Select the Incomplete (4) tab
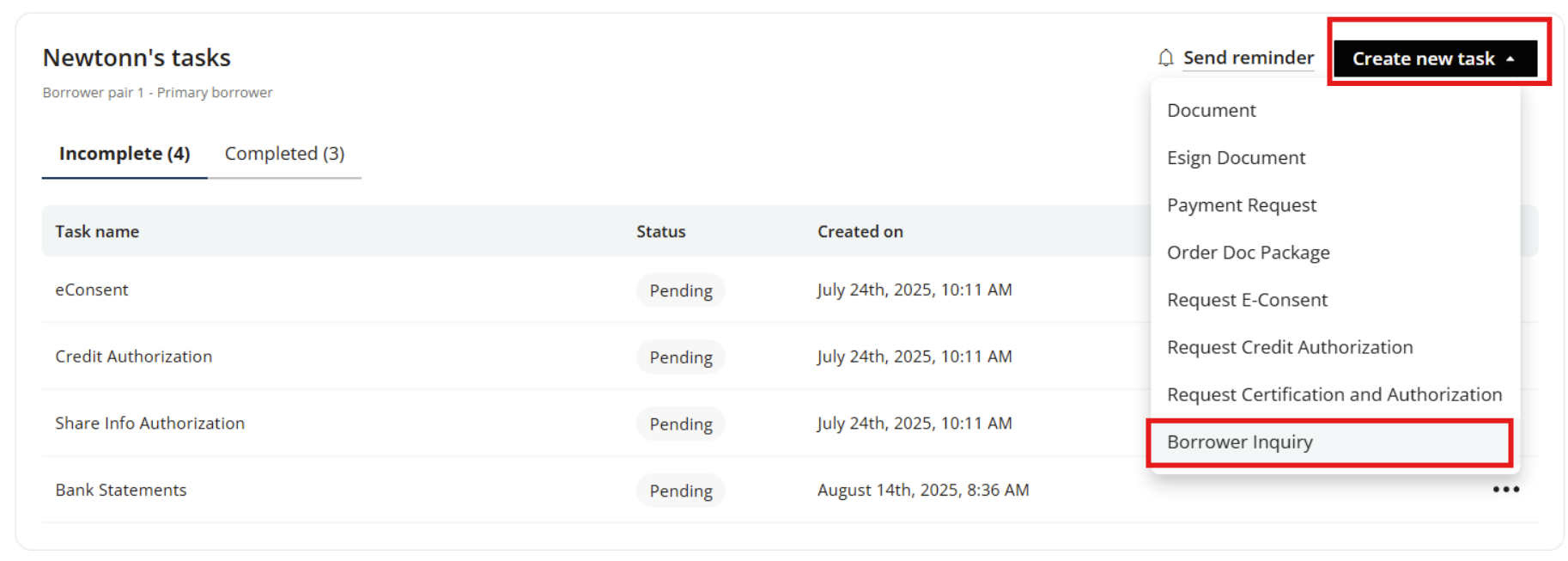Viewport: 1568px width, 561px height. coord(125,154)
